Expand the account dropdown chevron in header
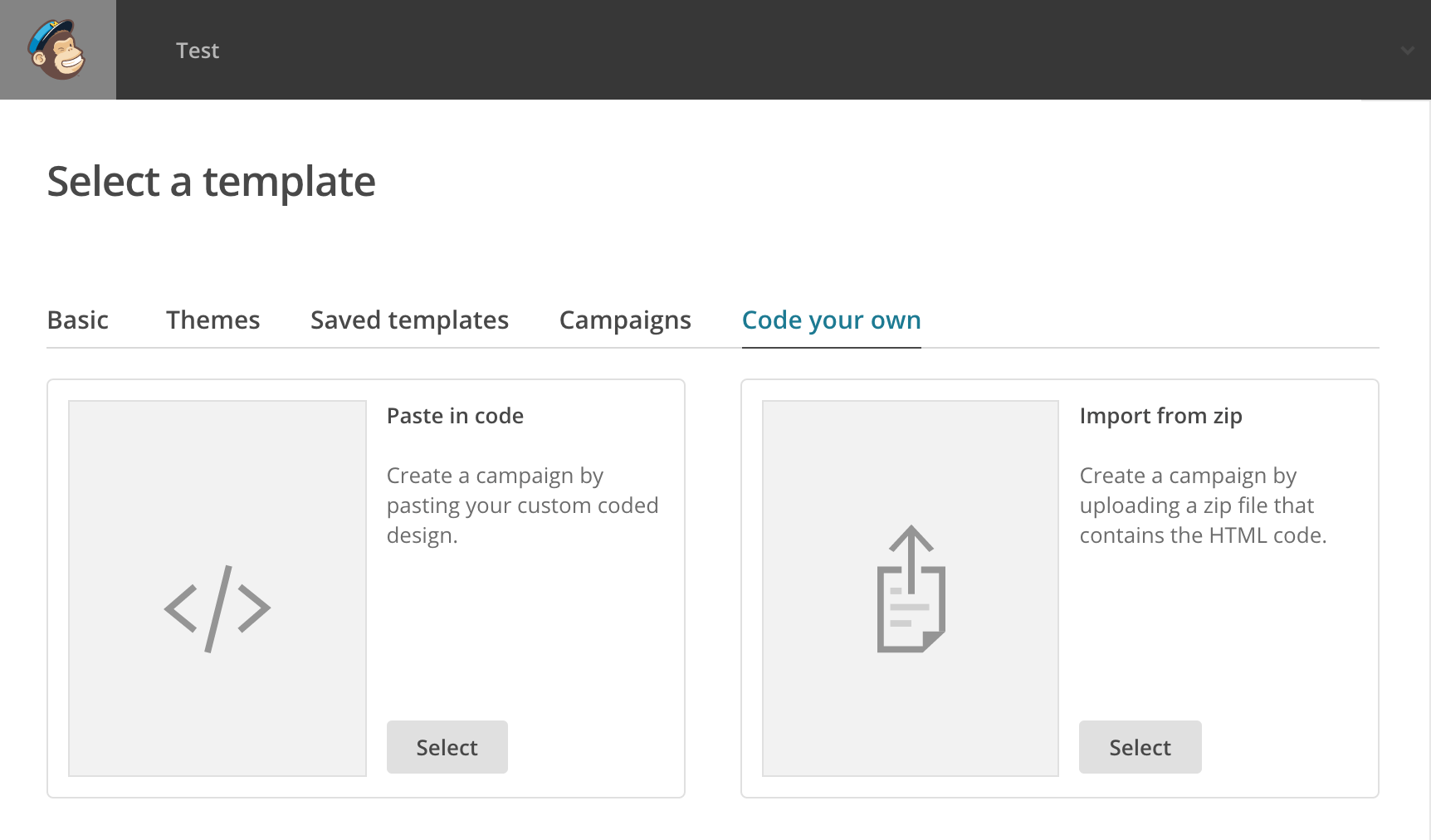The height and width of the screenshot is (840, 1431). coord(1407,51)
